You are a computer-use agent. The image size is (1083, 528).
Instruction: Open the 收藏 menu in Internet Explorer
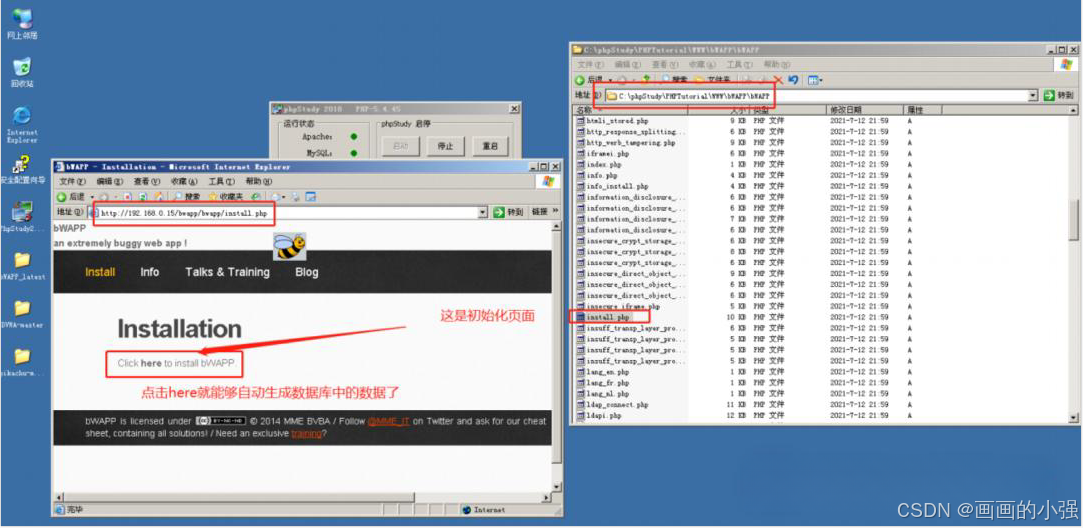click(x=184, y=182)
